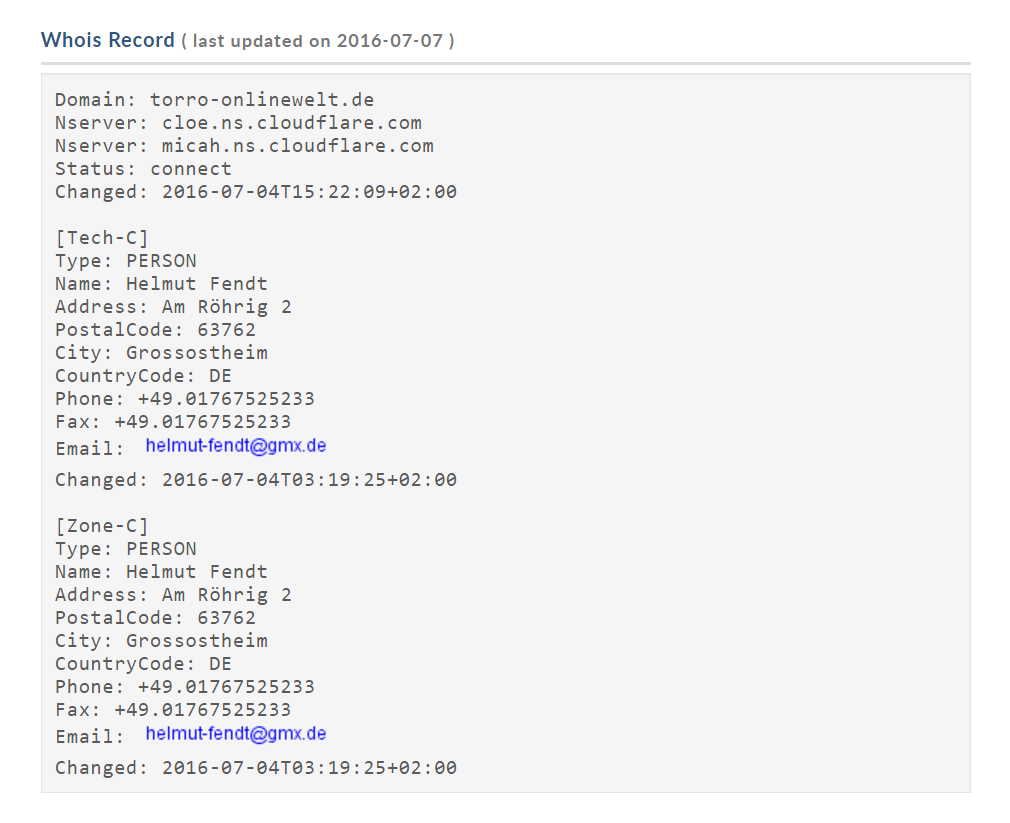The width and height of the screenshot is (1010, 823).
Task: Click the Domain torro-onlinewelt.de line
Action: 214,100
